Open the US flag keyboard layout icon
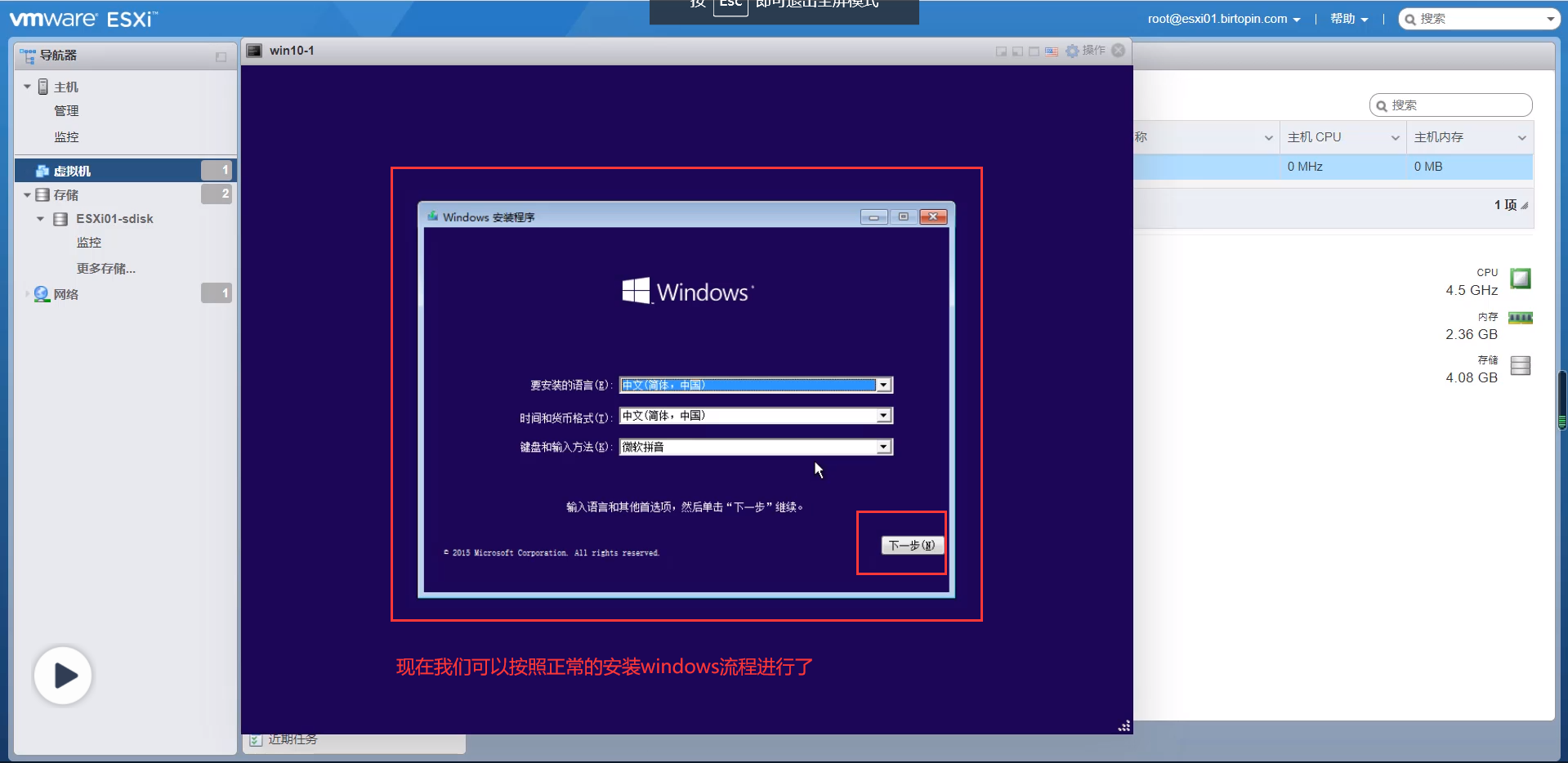Image resolution: width=1568 pixels, height=763 pixels. [x=1052, y=51]
